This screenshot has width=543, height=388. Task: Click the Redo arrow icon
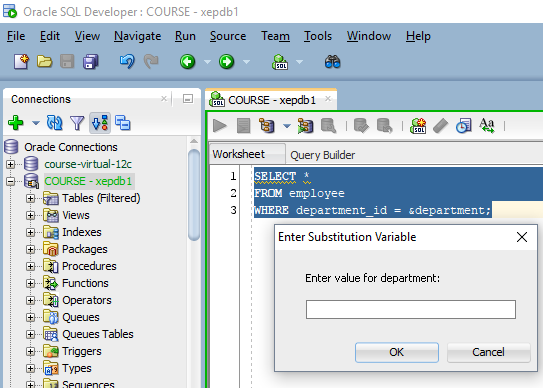coord(151,62)
